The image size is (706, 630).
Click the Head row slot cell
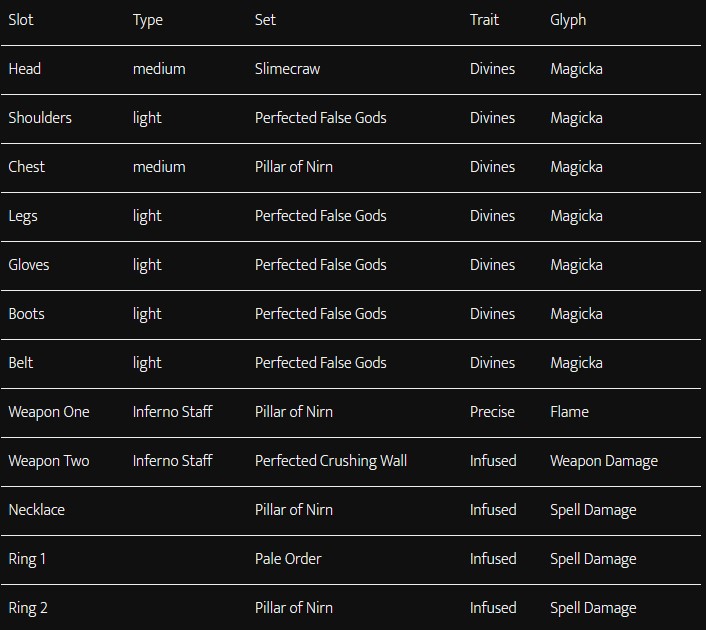click(x=25, y=69)
